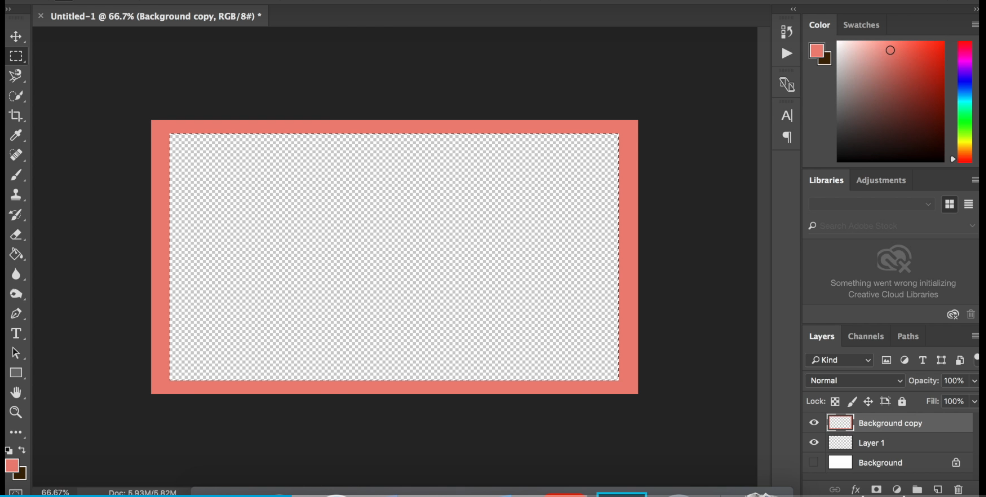Select the Lasso tool

tap(16, 75)
